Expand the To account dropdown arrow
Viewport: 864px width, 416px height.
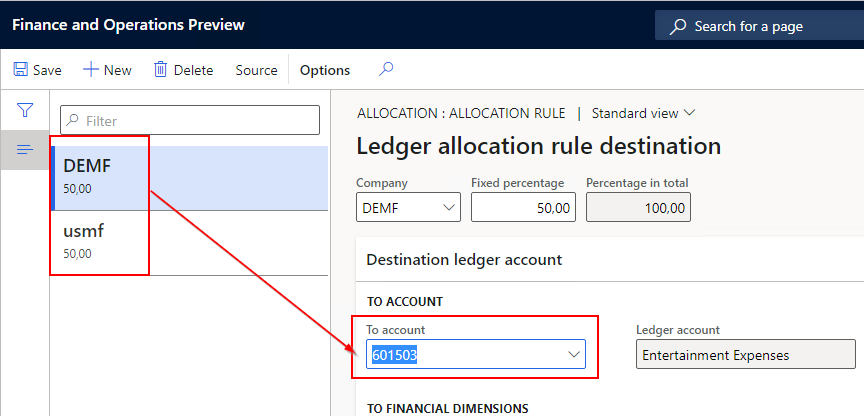pos(574,355)
